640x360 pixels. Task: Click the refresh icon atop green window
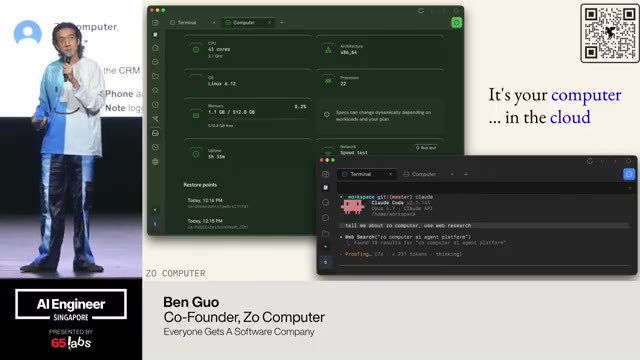pos(421,11)
